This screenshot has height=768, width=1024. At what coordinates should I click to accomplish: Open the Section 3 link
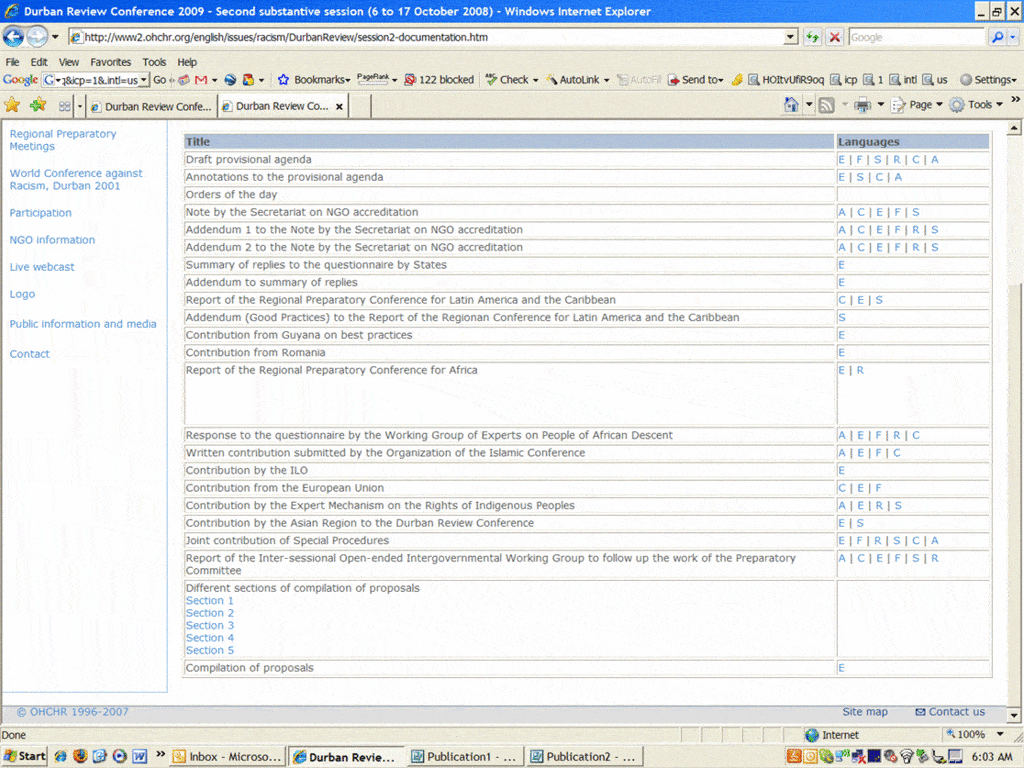point(210,625)
